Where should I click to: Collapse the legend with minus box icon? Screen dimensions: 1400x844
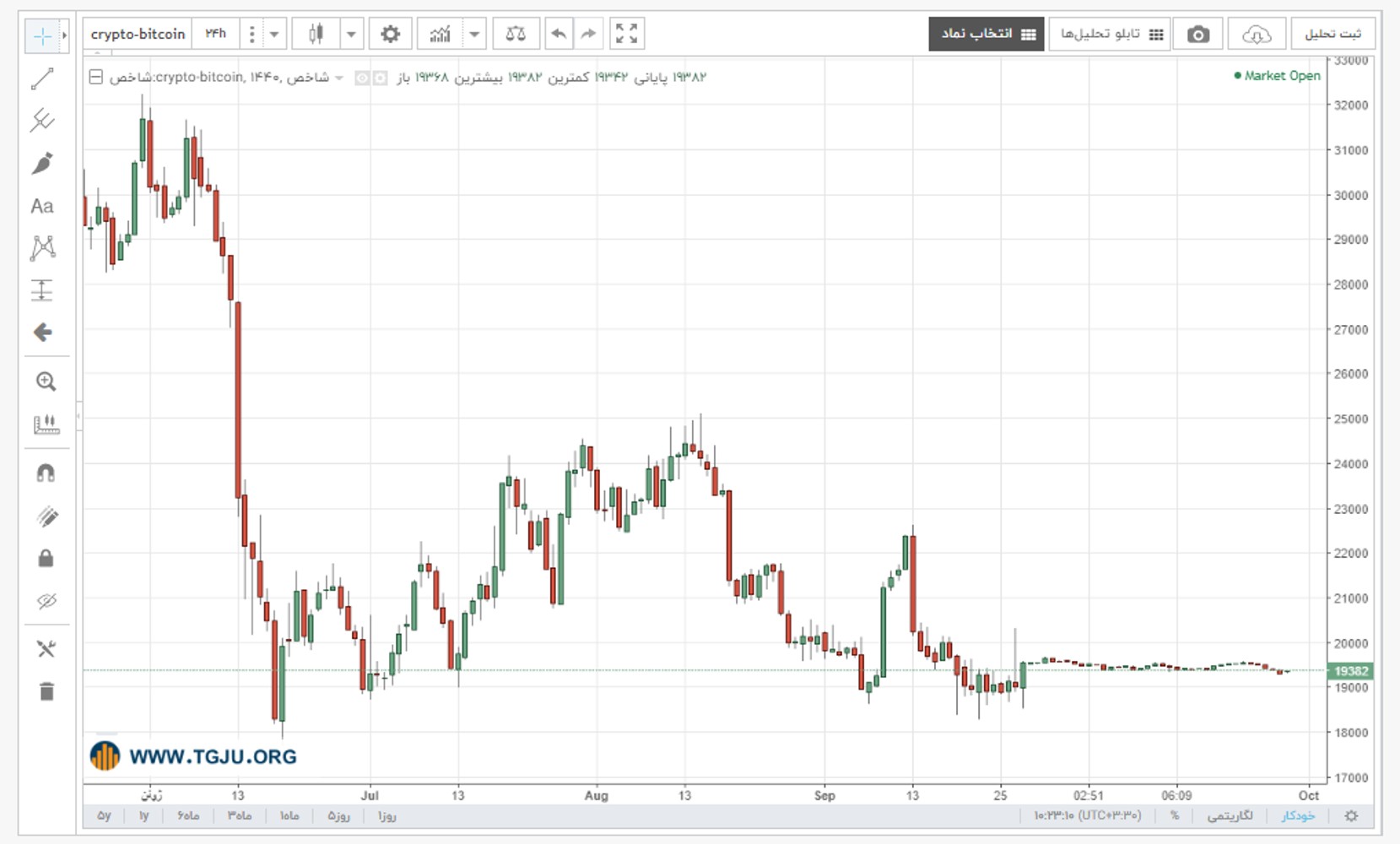click(96, 77)
